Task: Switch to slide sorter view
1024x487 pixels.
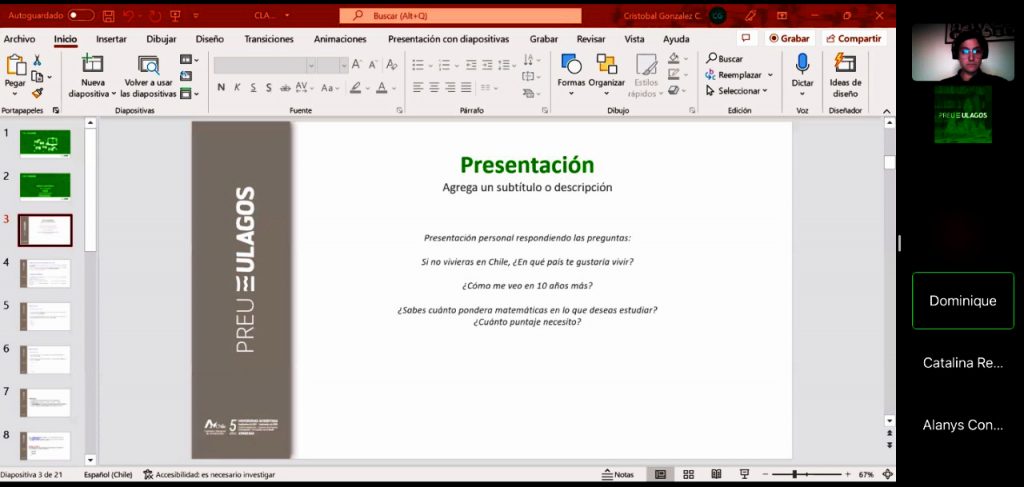Action: tap(688, 474)
